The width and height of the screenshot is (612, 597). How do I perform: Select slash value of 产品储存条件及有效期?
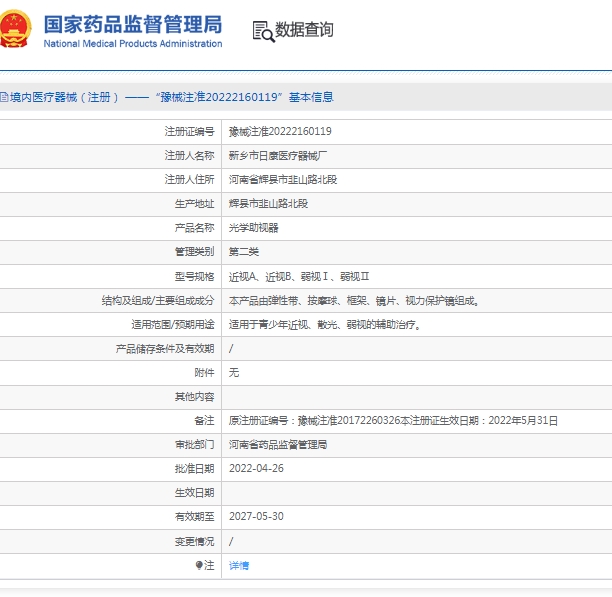tap(231, 349)
